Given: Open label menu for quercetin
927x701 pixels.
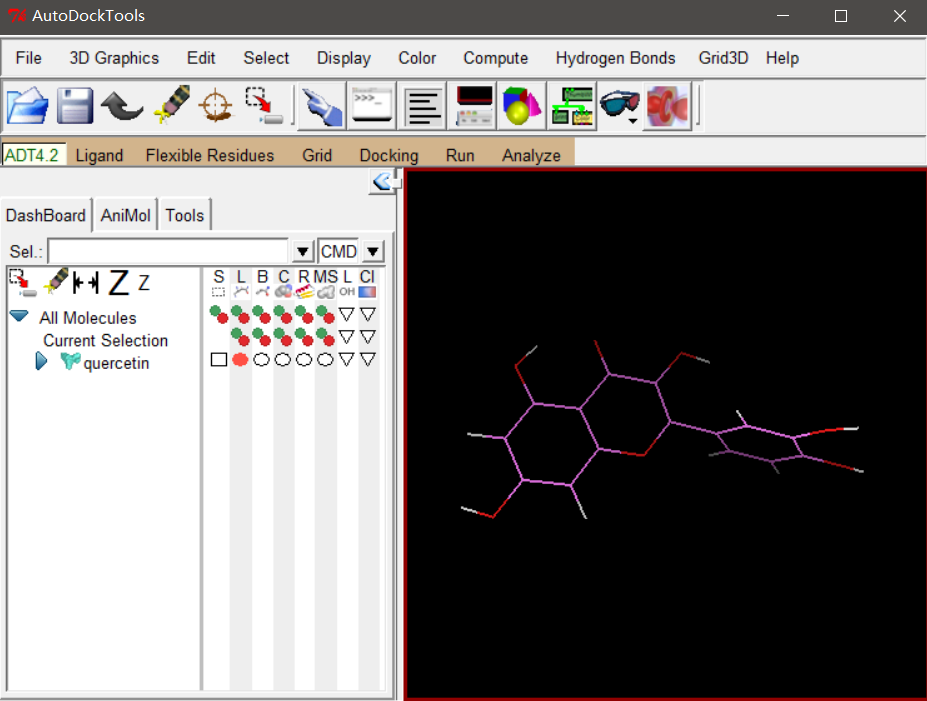Looking at the screenshot, I should coord(346,359).
